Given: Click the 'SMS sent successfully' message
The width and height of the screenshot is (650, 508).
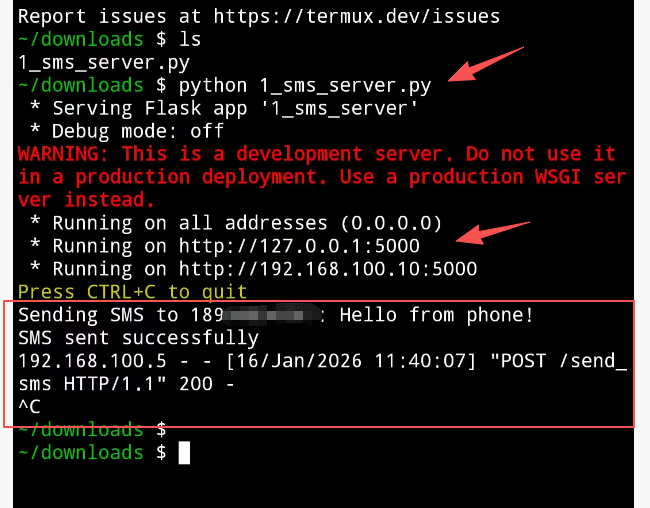Looking at the screenshot, I should 138,338.
